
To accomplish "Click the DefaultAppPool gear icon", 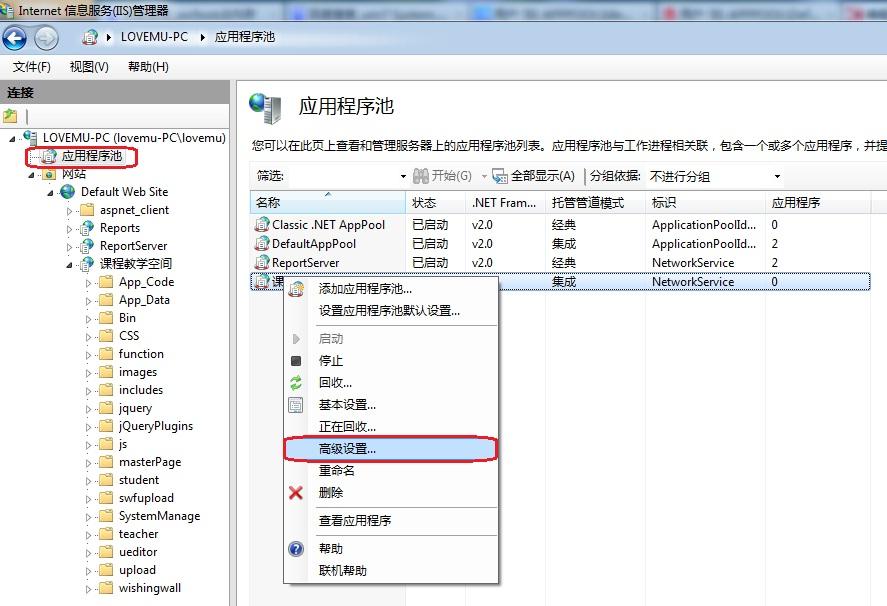I will (x=262, y=243).
